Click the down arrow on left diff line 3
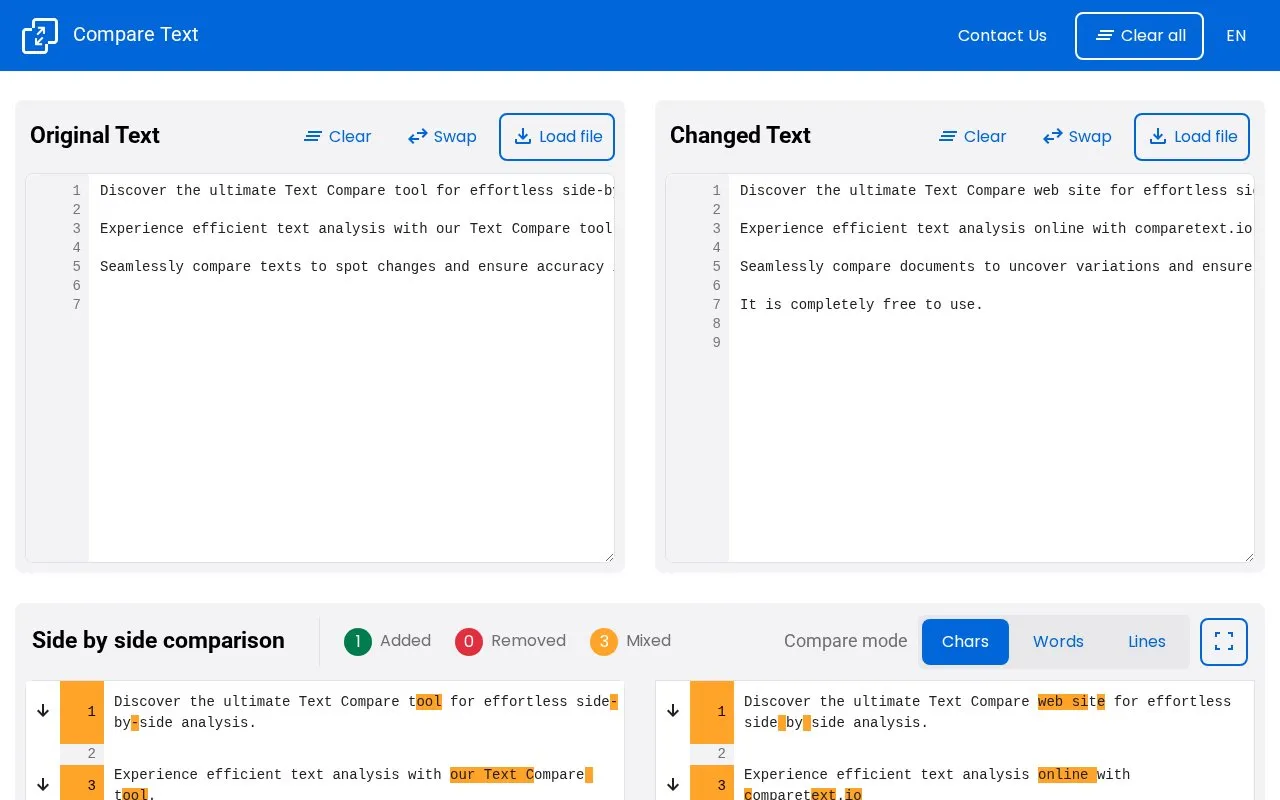Viewport: 1280px width, 800px height. click(x=43, y=784)
